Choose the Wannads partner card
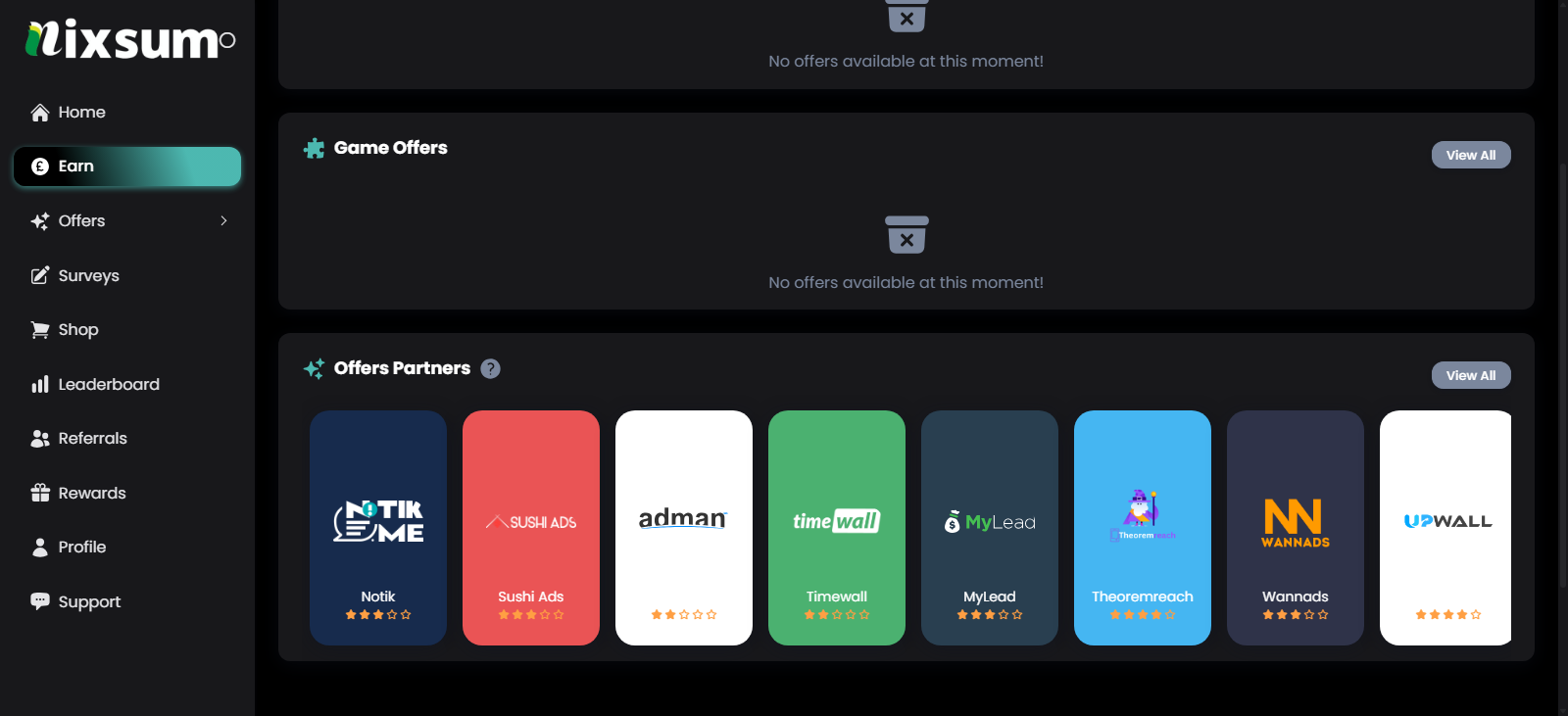The image size is (1568, 716). click(1296, 528)
